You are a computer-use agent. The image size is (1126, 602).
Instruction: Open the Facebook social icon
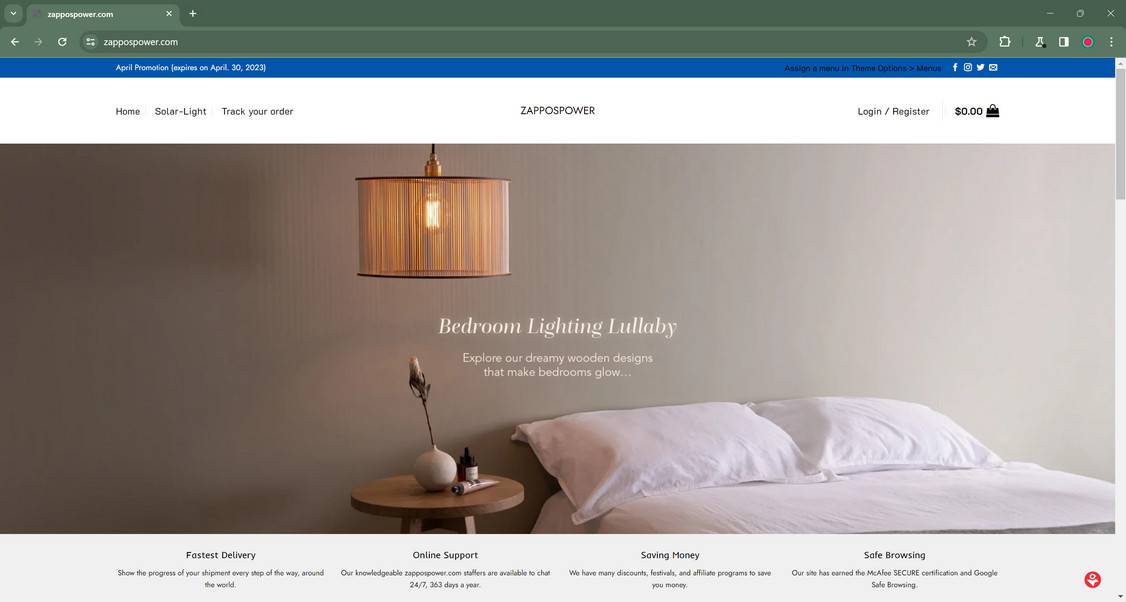point(955,68)
